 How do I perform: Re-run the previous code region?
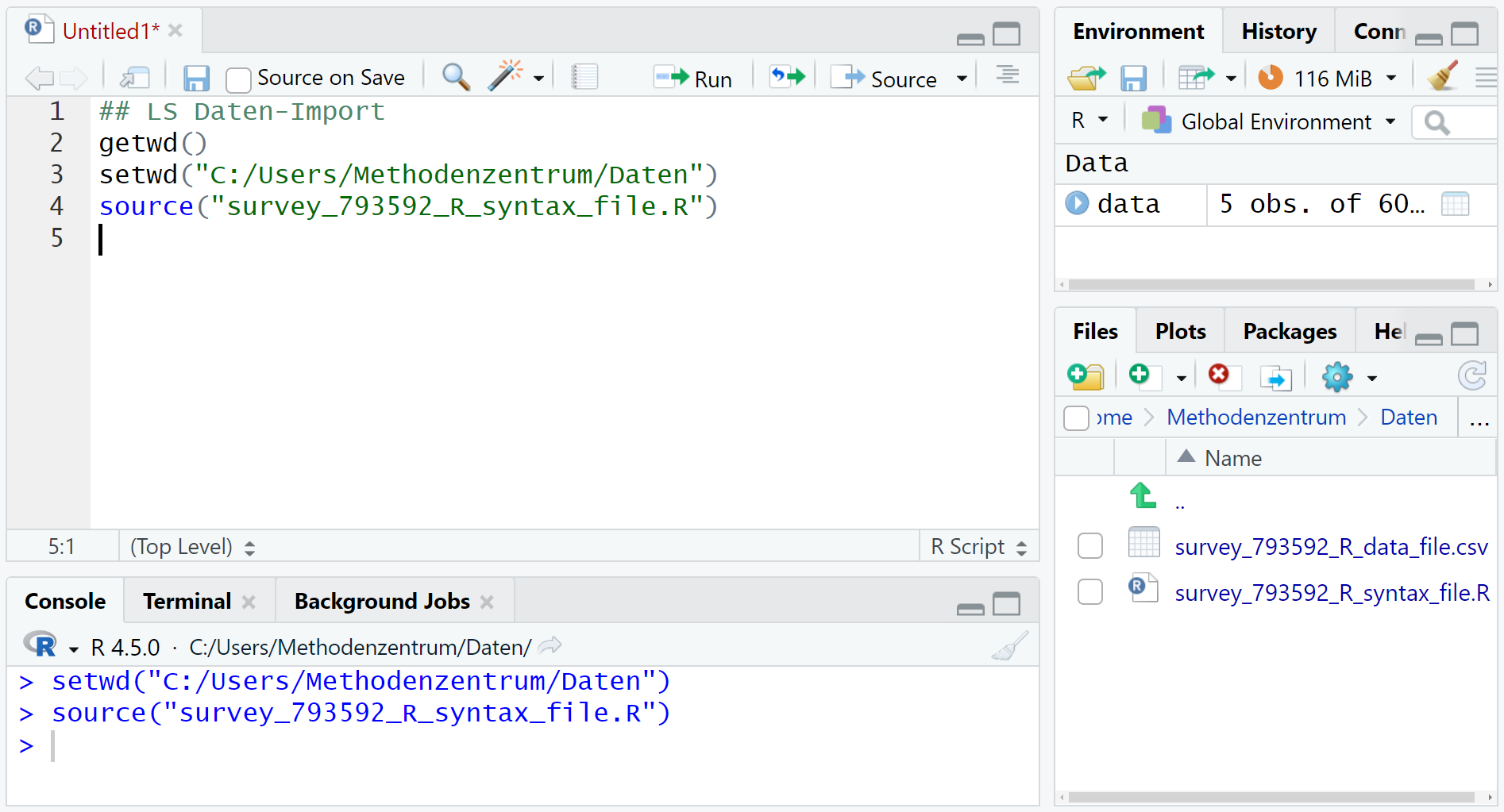(787, 77)
